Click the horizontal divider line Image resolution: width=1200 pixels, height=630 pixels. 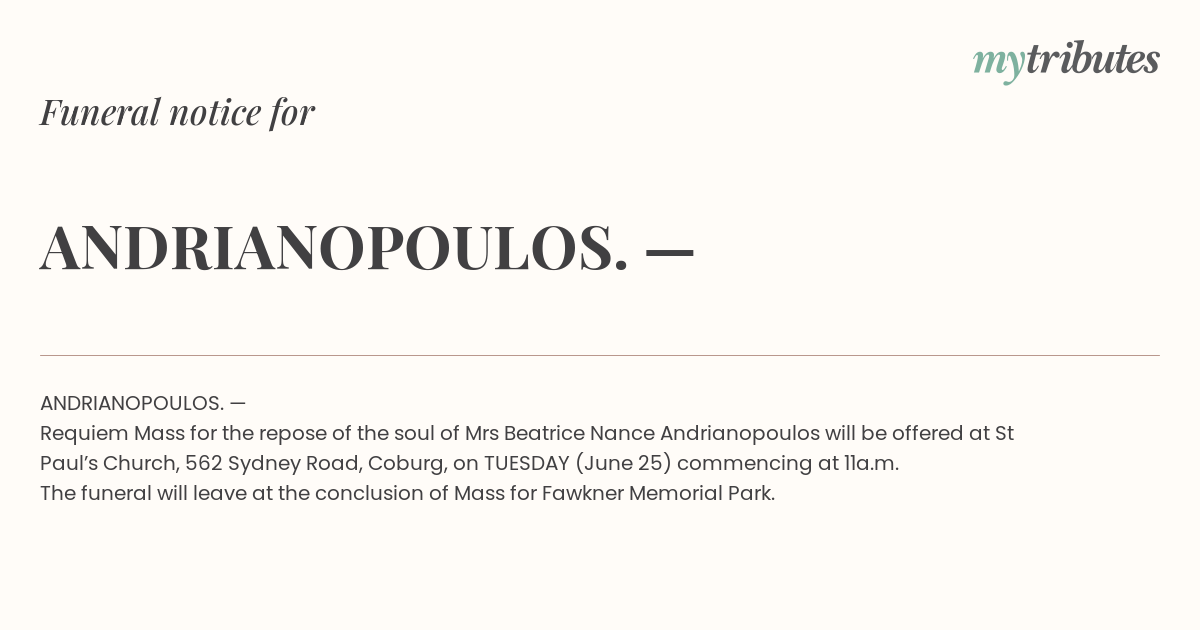tap(600, 355)
